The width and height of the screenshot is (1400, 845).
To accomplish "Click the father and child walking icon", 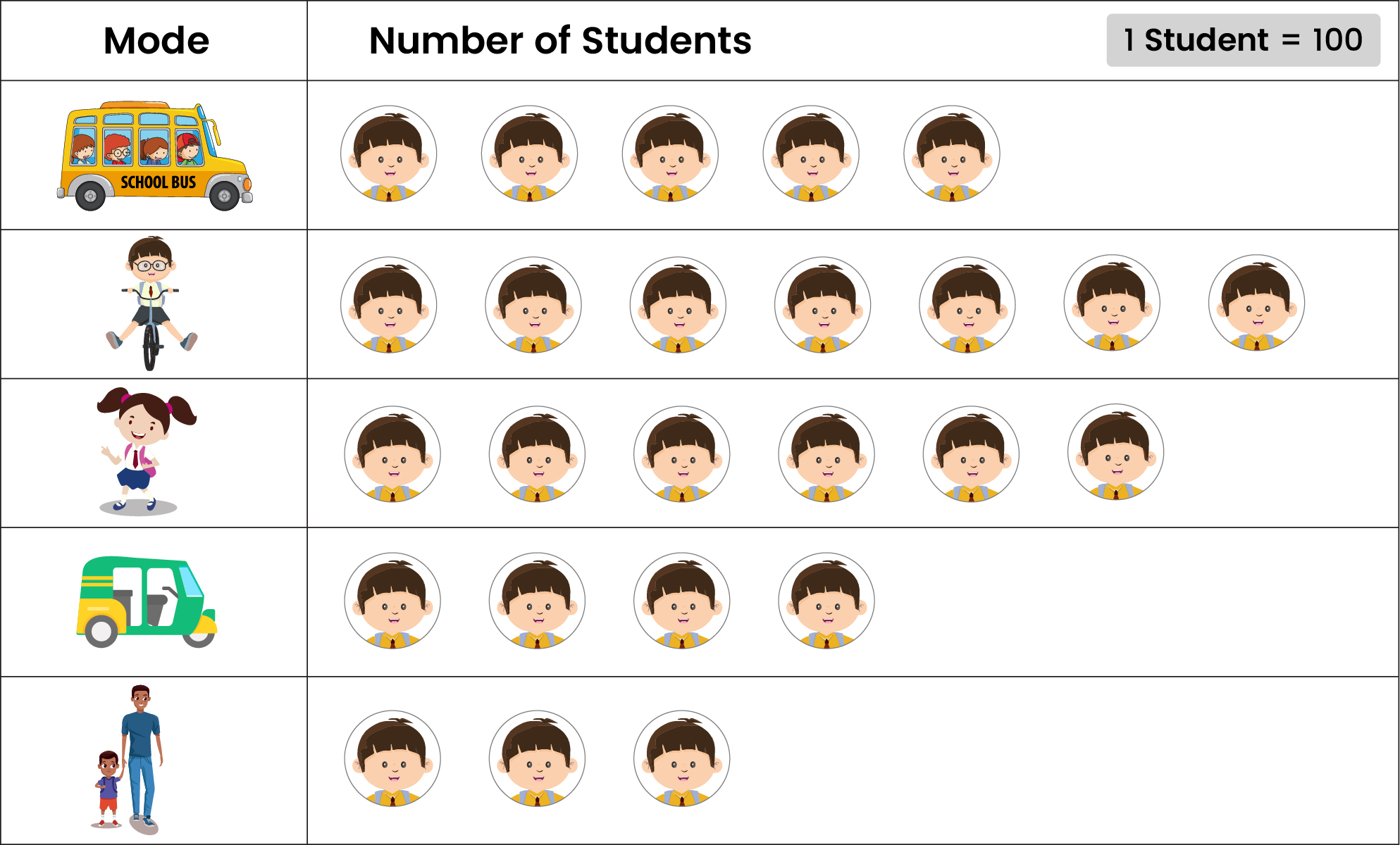I will click(x=128, y=760).
